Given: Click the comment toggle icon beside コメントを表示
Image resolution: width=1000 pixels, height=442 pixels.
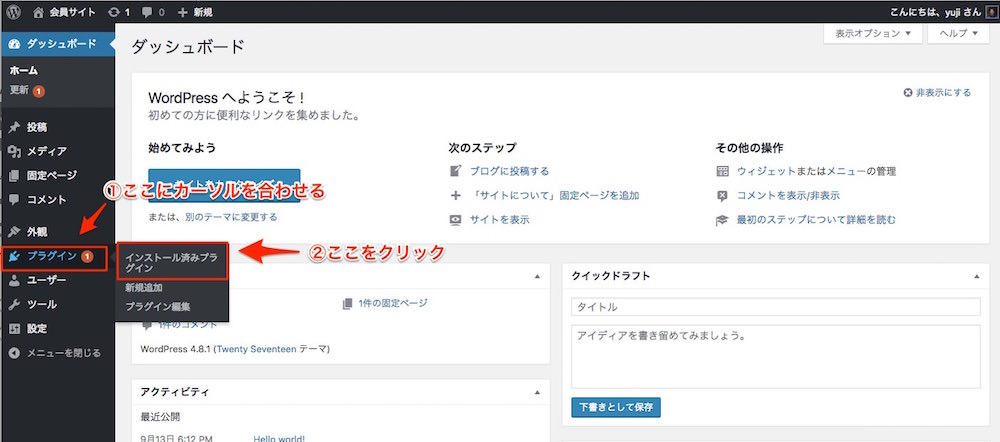Looking at the screenshot, I should (x=722, y=195).
